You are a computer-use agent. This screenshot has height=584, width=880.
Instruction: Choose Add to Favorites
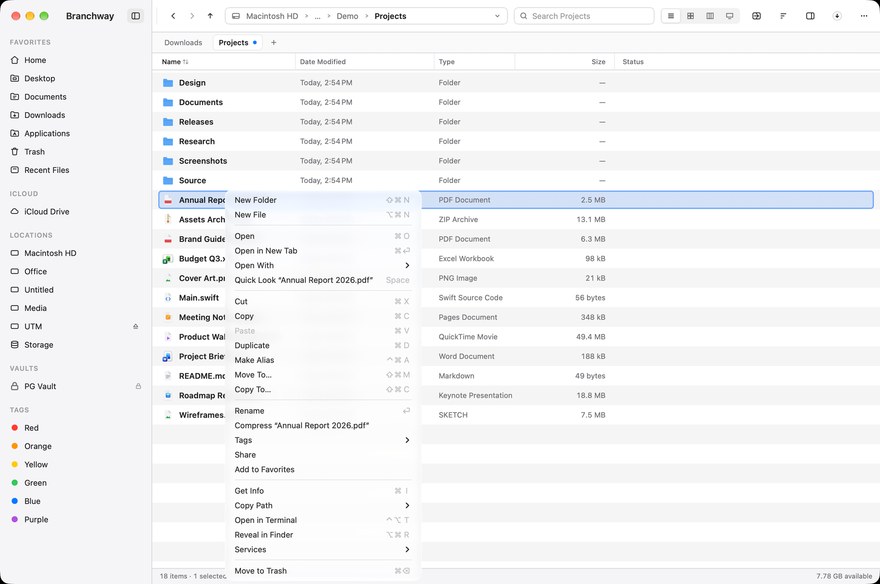(322, 470)
